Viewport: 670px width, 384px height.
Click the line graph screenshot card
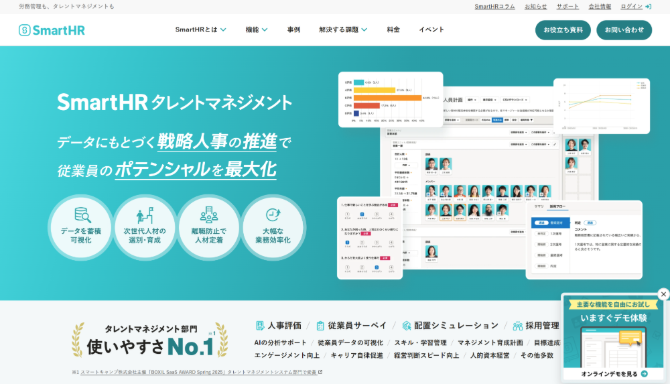[x=602, y=106]
